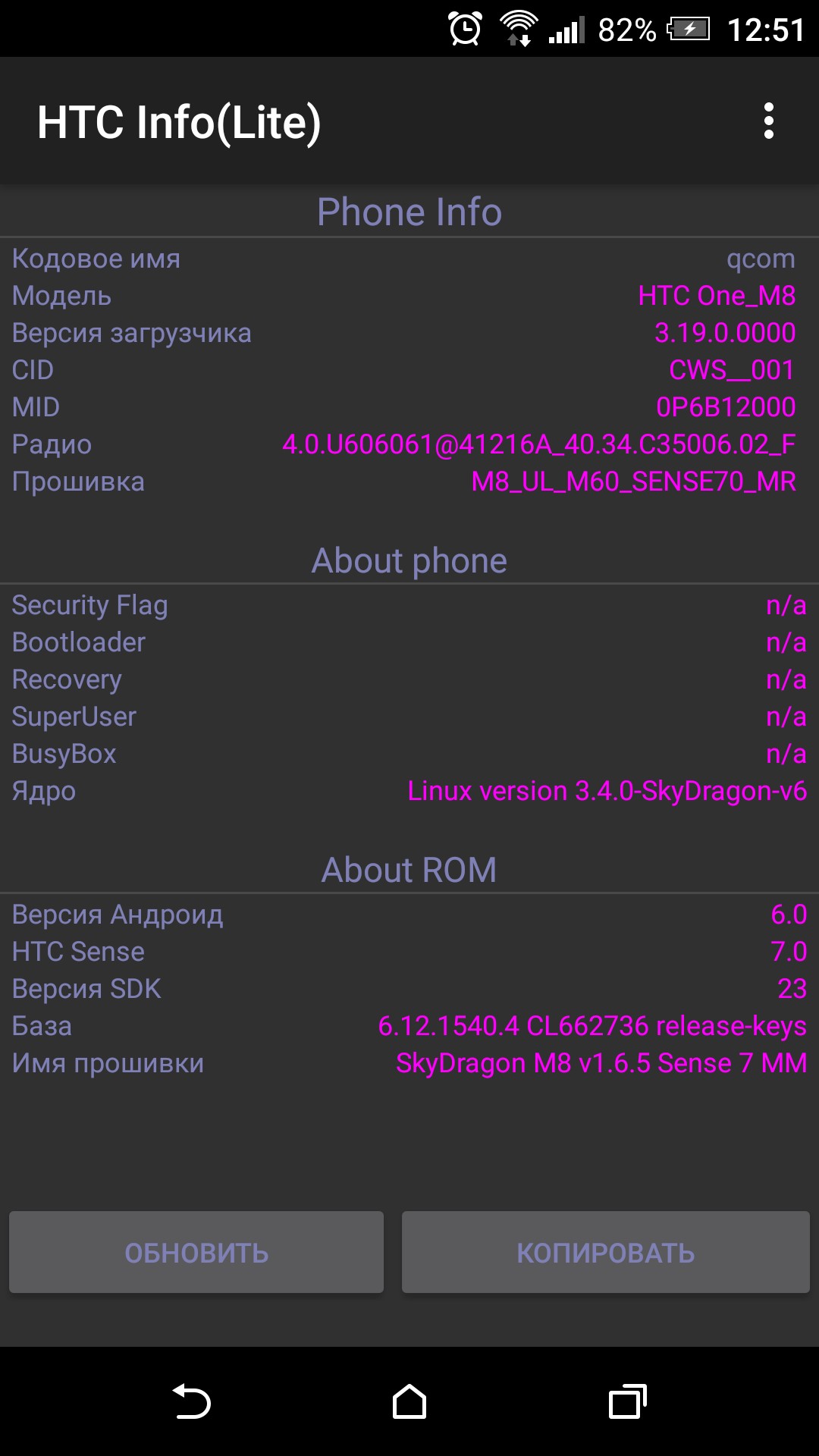Tap the About phone section header
This screenshot has width=819, height=1456.
click(409, 561)
